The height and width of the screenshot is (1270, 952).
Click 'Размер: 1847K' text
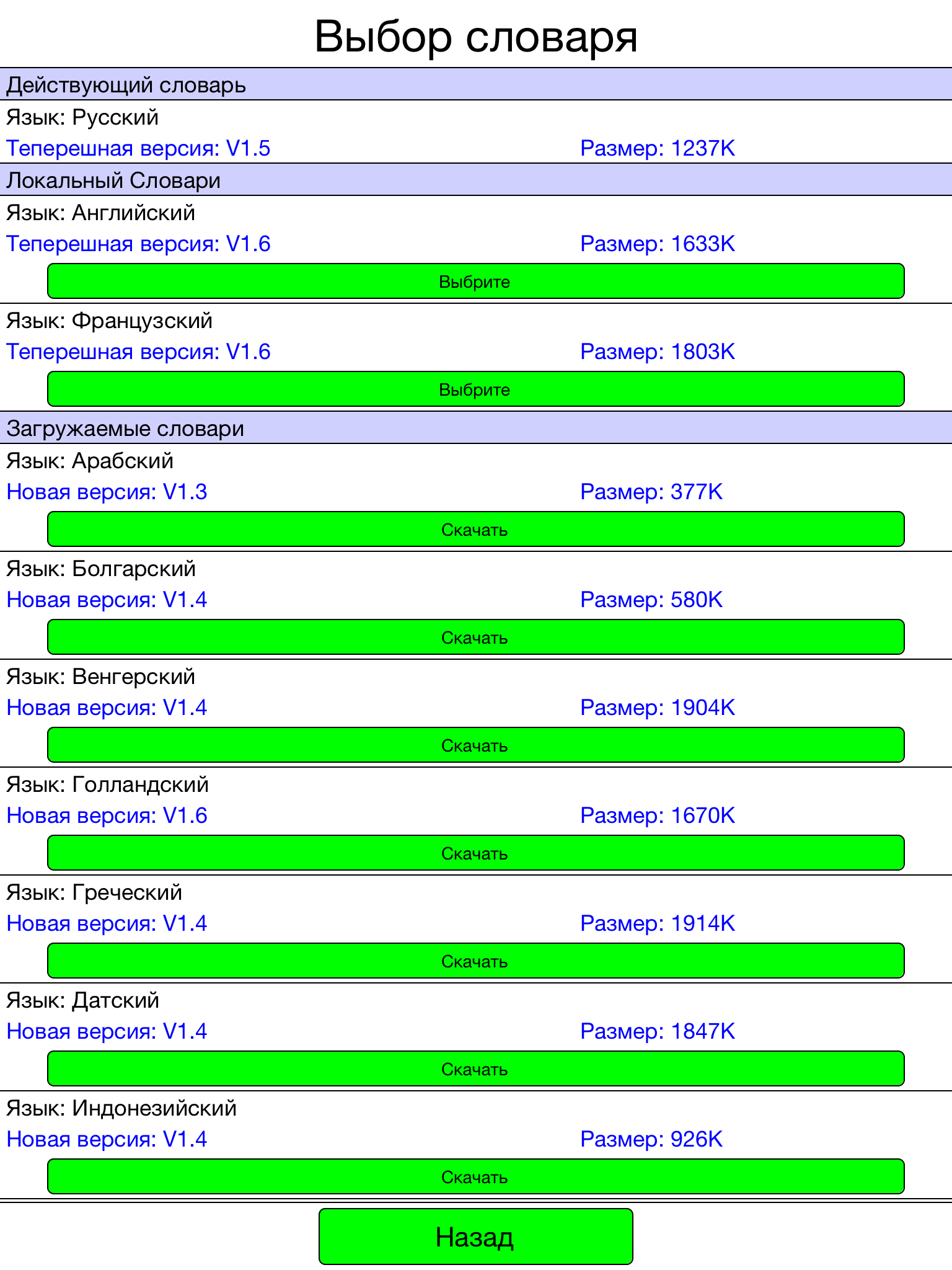pyautogui.click(x=658, y=1031)
